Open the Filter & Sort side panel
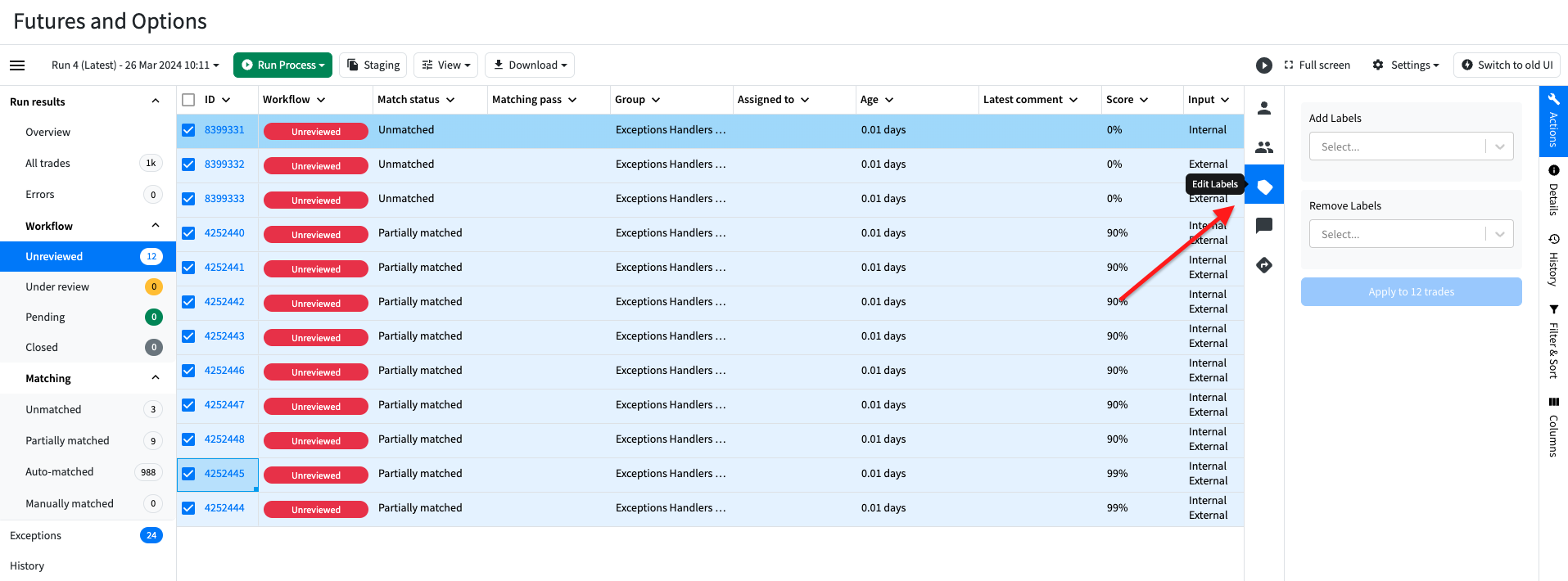This screenshot has width=1568, height=581. pyautogui.click(x=1553, y=341)
